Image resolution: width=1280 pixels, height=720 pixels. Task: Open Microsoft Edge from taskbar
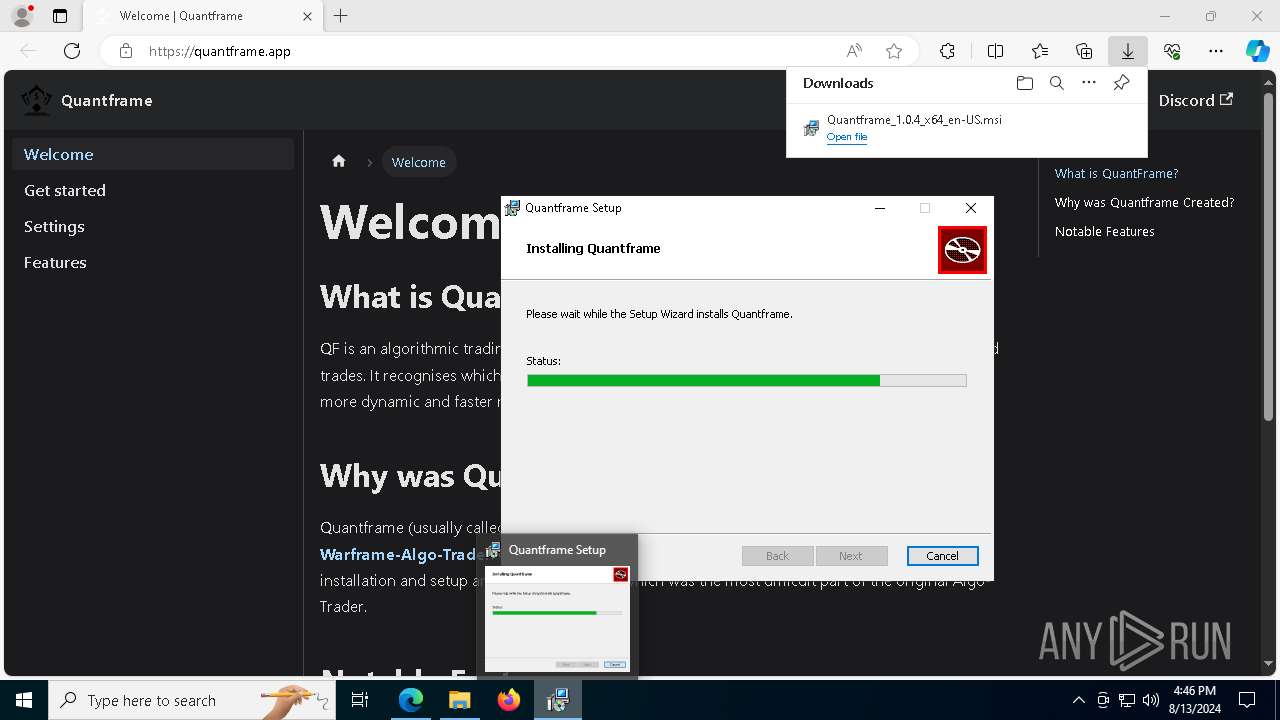pyautogui.click(x=411, y=700)
